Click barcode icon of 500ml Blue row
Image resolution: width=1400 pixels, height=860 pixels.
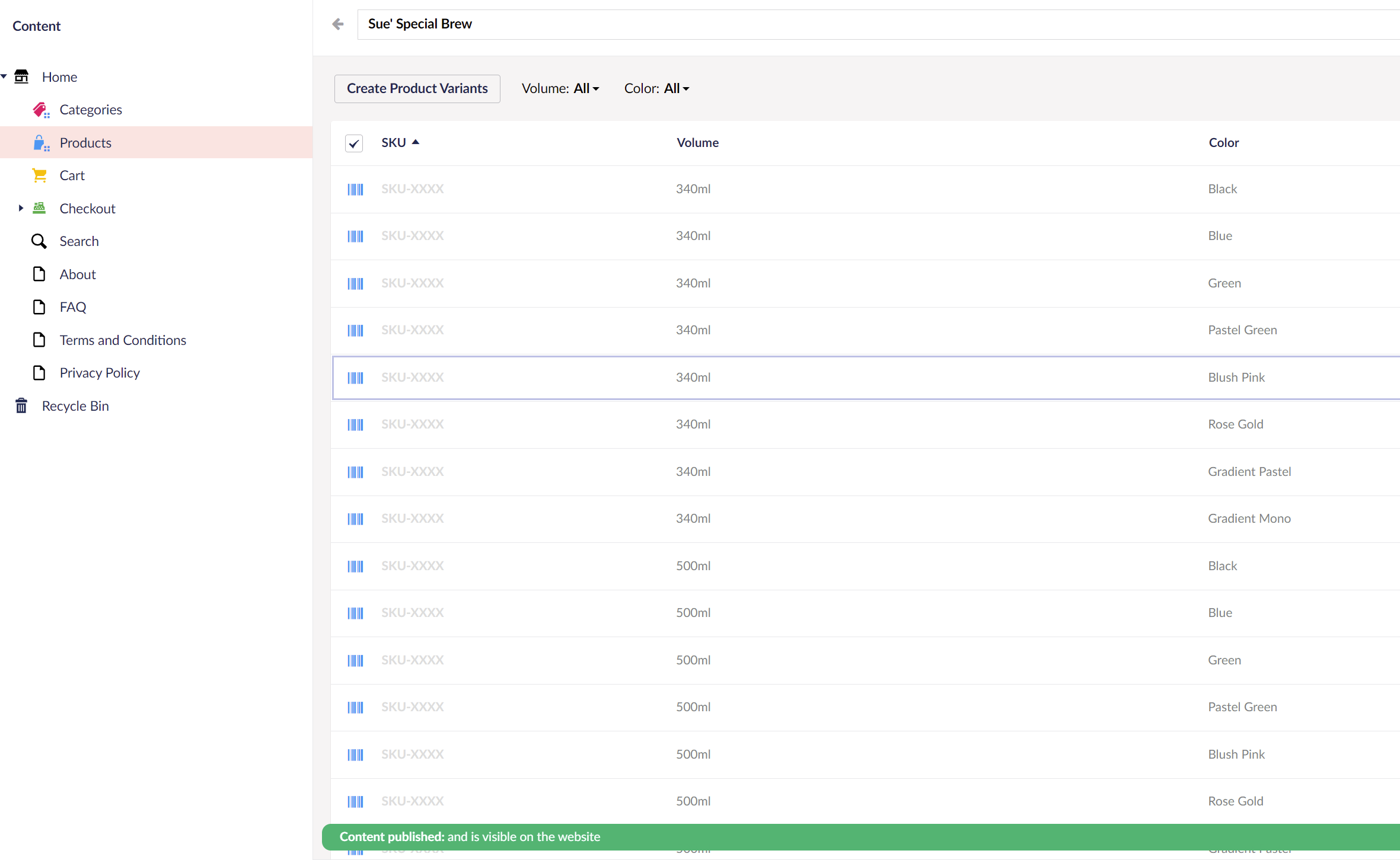pyautogui.click(x=355, y=613)
